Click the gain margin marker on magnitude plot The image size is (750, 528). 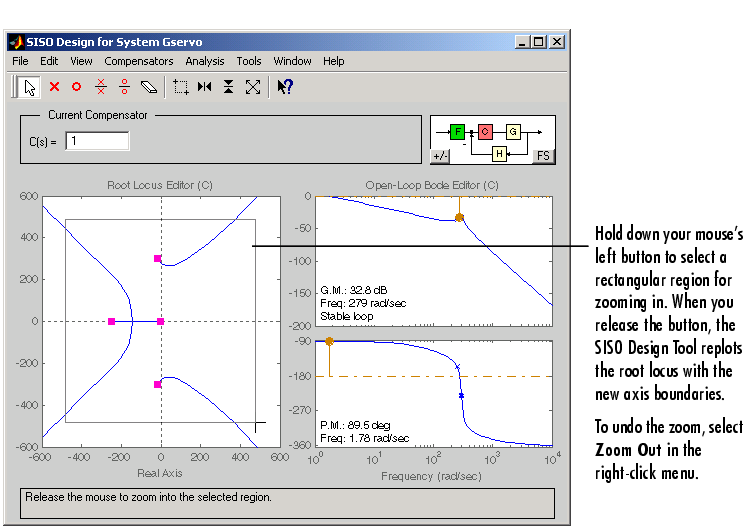[x=459, y=218]
